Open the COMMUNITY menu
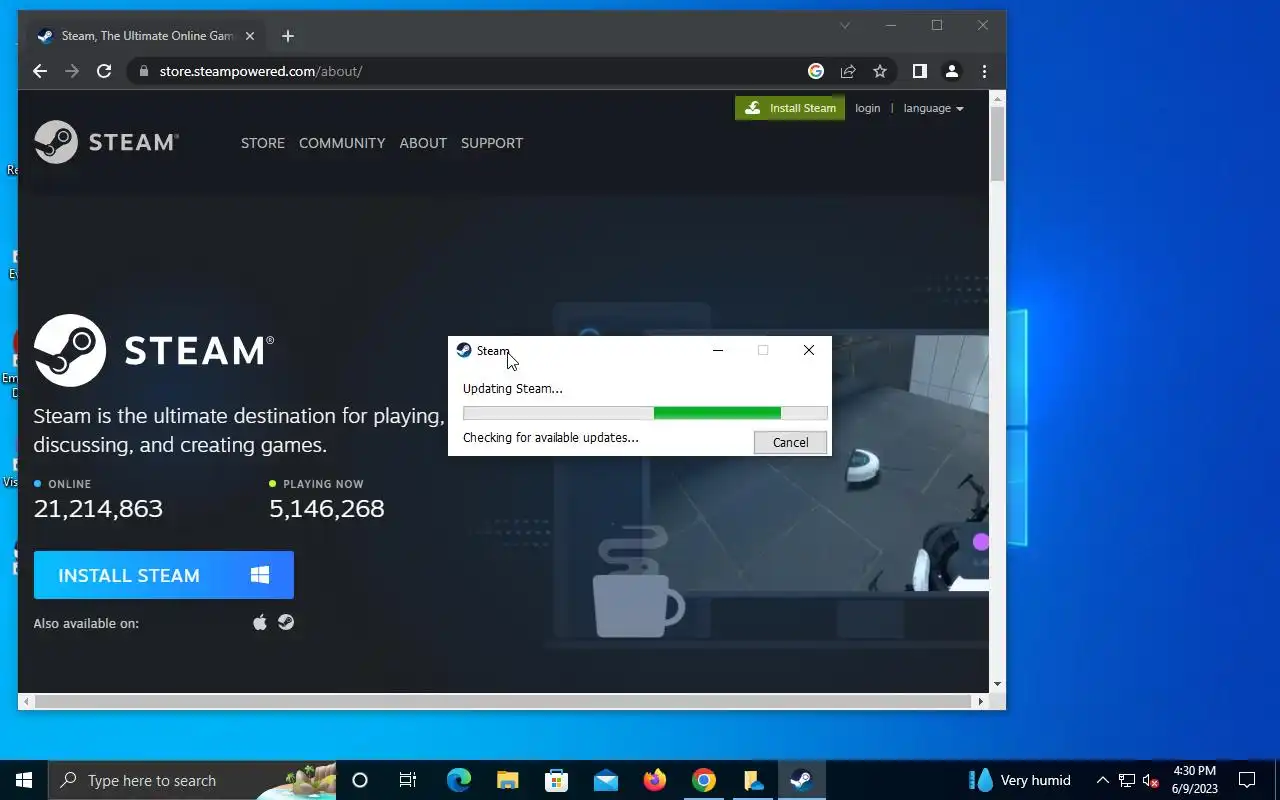The width and height of the screenshot is (1280, 800). tap(342, 143)
